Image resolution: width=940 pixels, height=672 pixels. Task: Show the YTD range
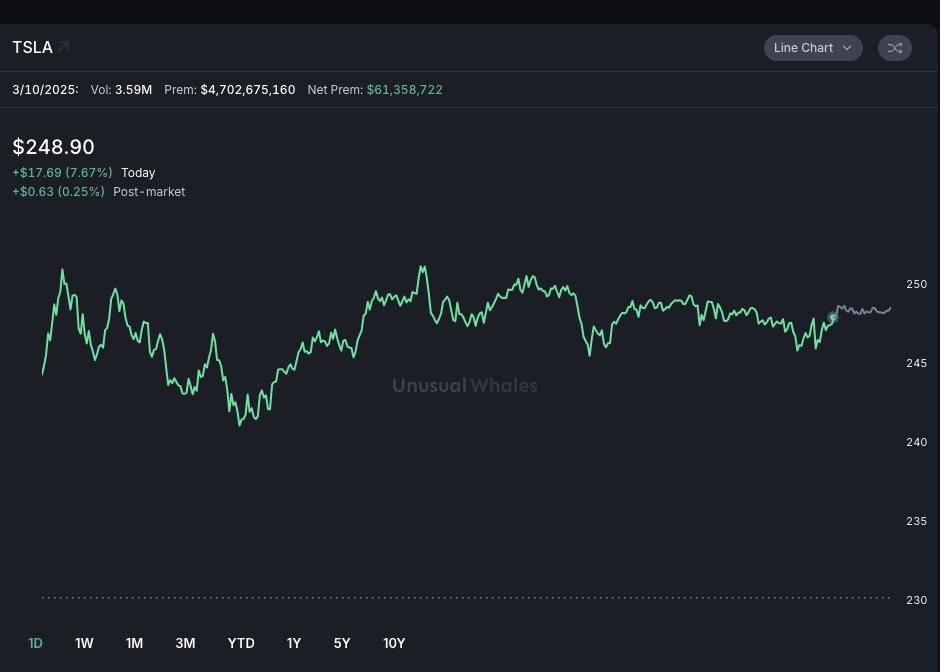pos(241,643)
